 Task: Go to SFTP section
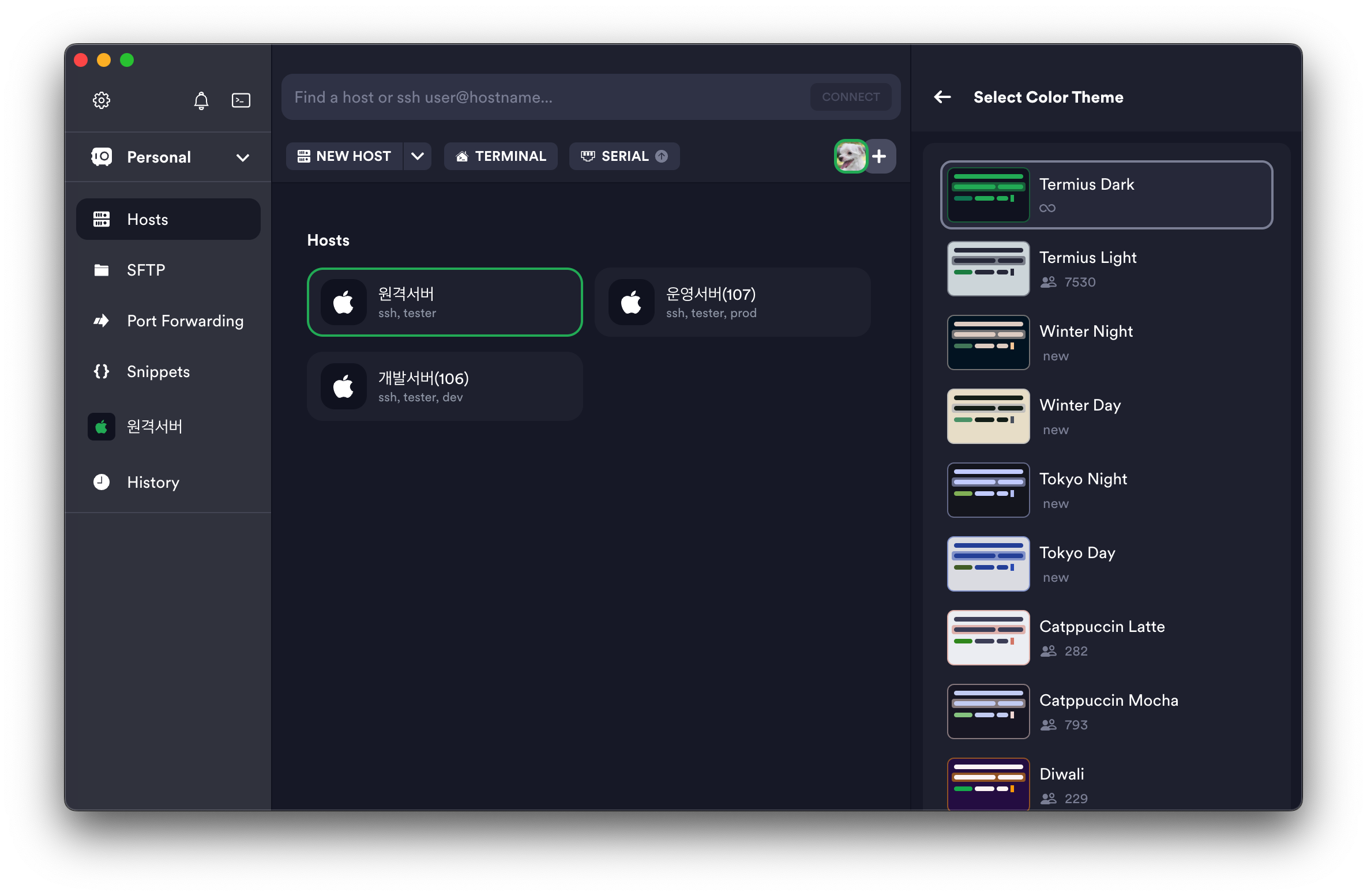pos(146,270)
